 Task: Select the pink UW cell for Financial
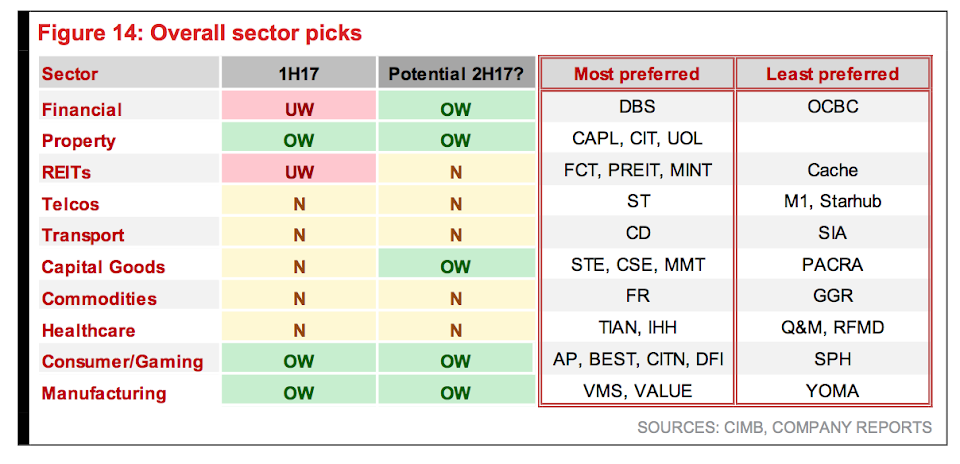pos(299,110)
